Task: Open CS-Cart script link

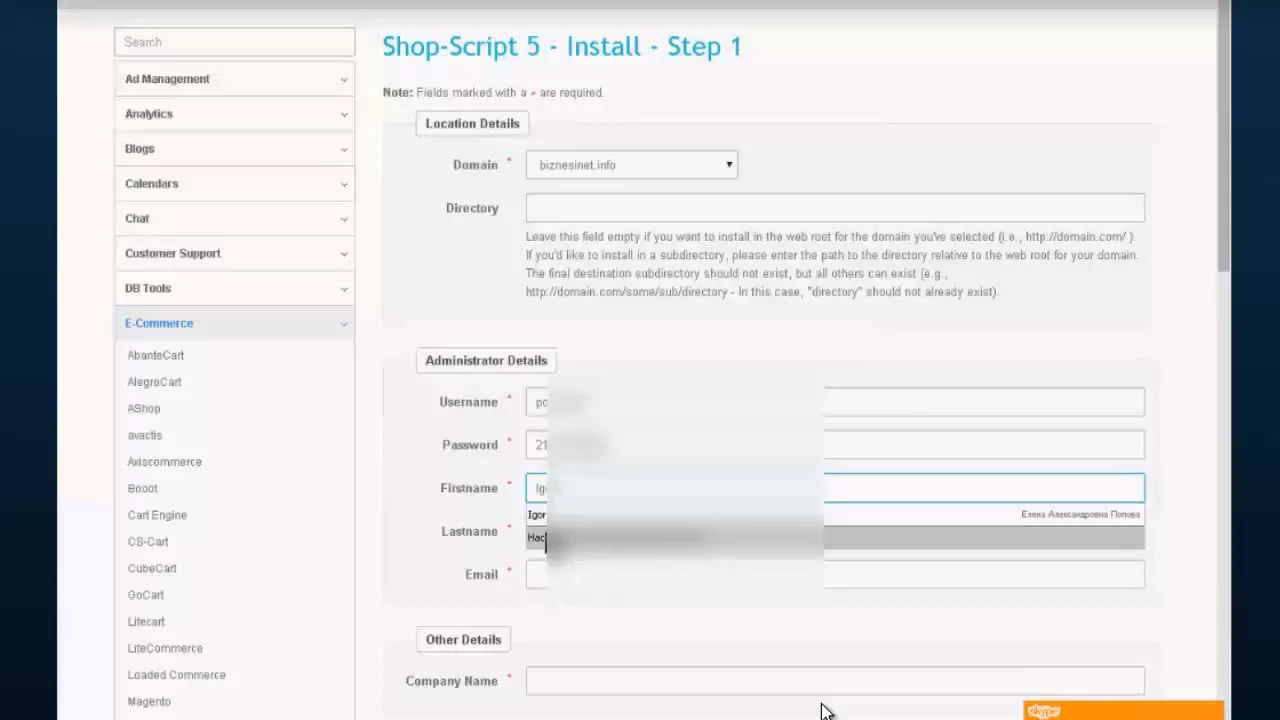Action: 148,542
